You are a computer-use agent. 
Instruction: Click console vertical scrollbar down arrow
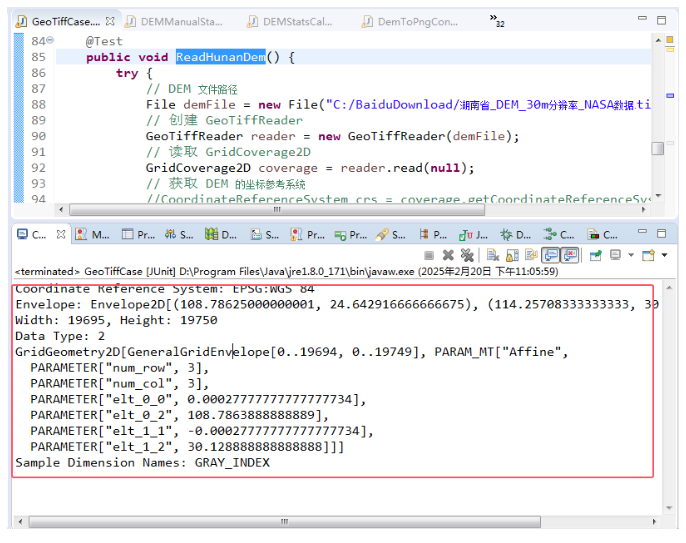click(669, 508)
